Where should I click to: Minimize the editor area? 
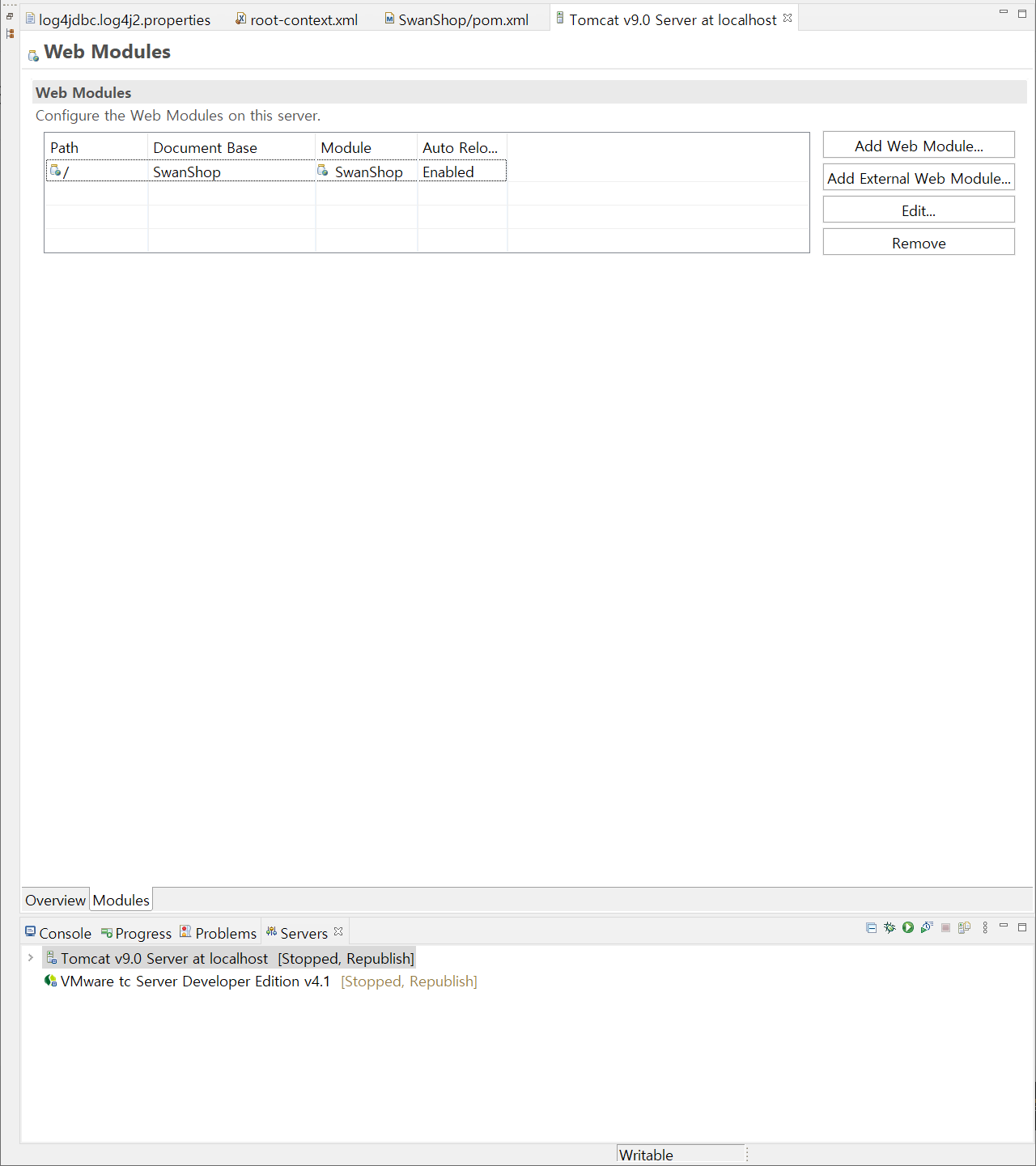(x=1004, y=12)
